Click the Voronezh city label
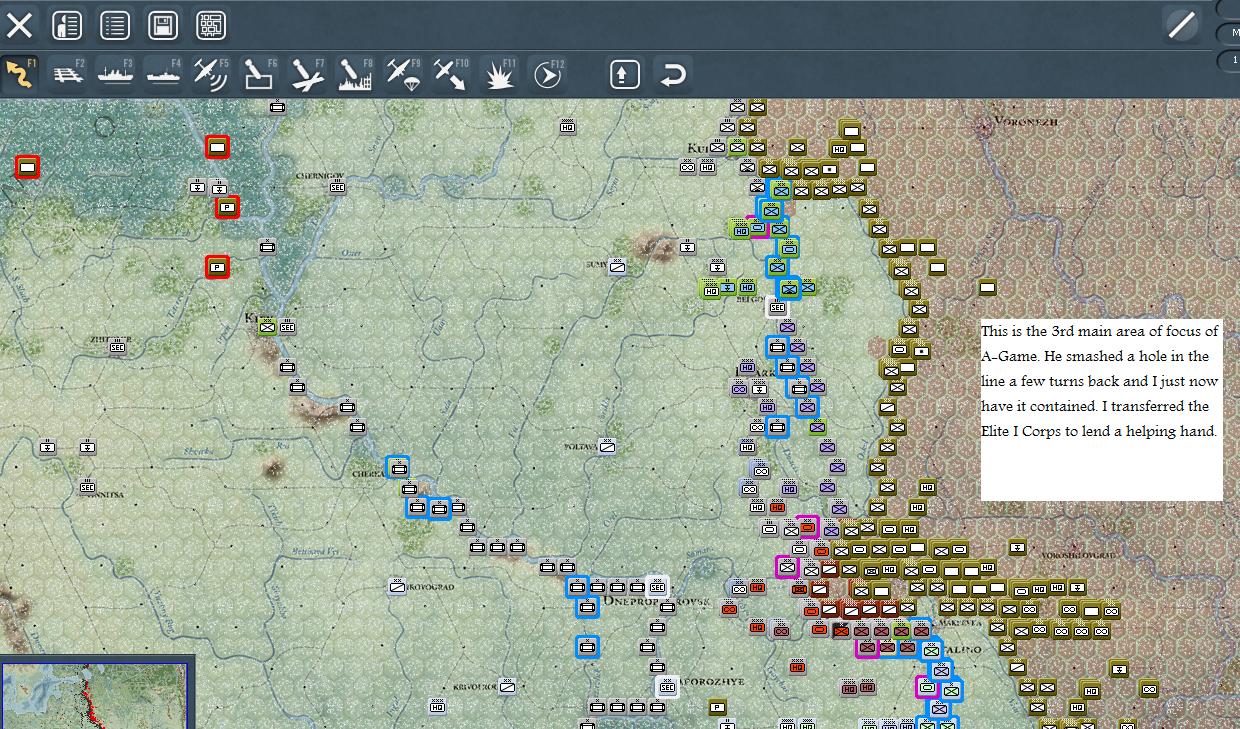Screen dimensions: 1240x729 [x=1026, y=121]
